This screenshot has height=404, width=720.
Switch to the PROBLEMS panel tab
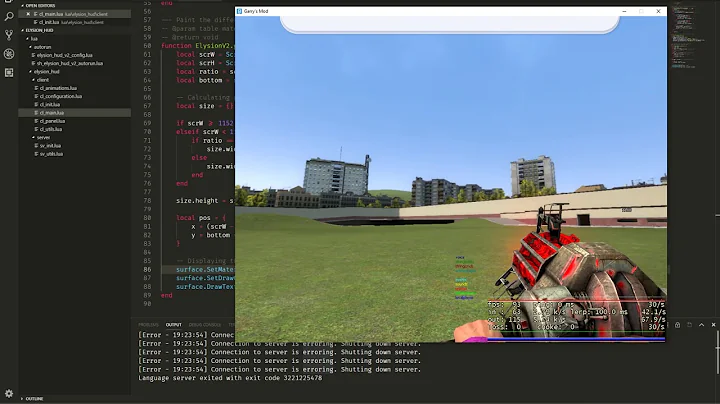(x=148, y=325)
